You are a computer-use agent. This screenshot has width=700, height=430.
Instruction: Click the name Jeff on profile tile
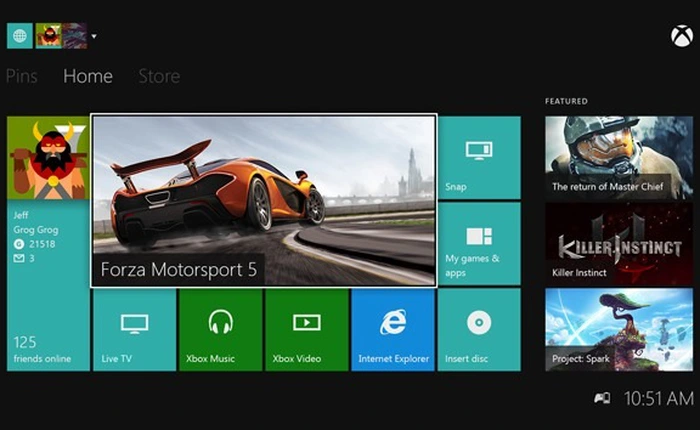(x=21, y=215)
